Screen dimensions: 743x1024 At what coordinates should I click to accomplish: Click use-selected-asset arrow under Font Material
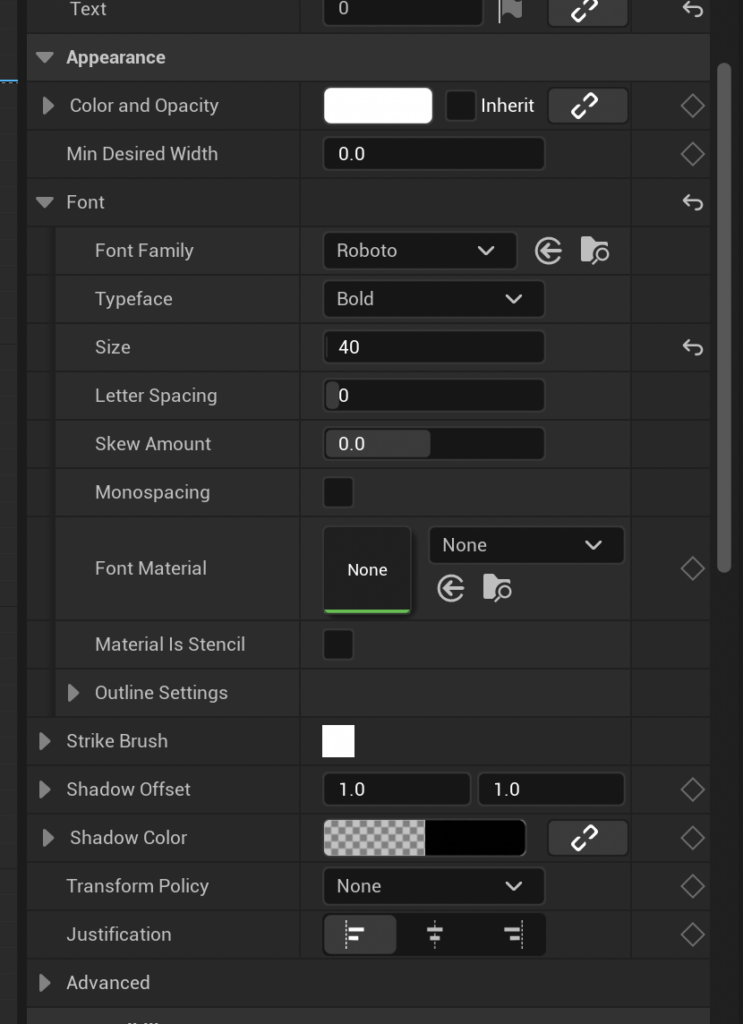[451, 589]
